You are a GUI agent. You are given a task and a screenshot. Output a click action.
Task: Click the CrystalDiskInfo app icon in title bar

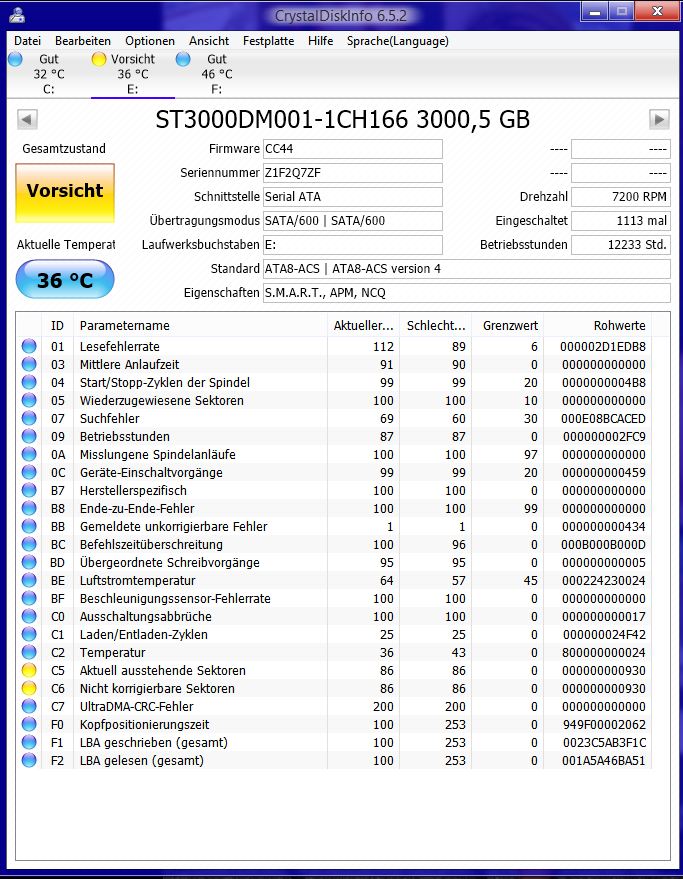(17, 15)
